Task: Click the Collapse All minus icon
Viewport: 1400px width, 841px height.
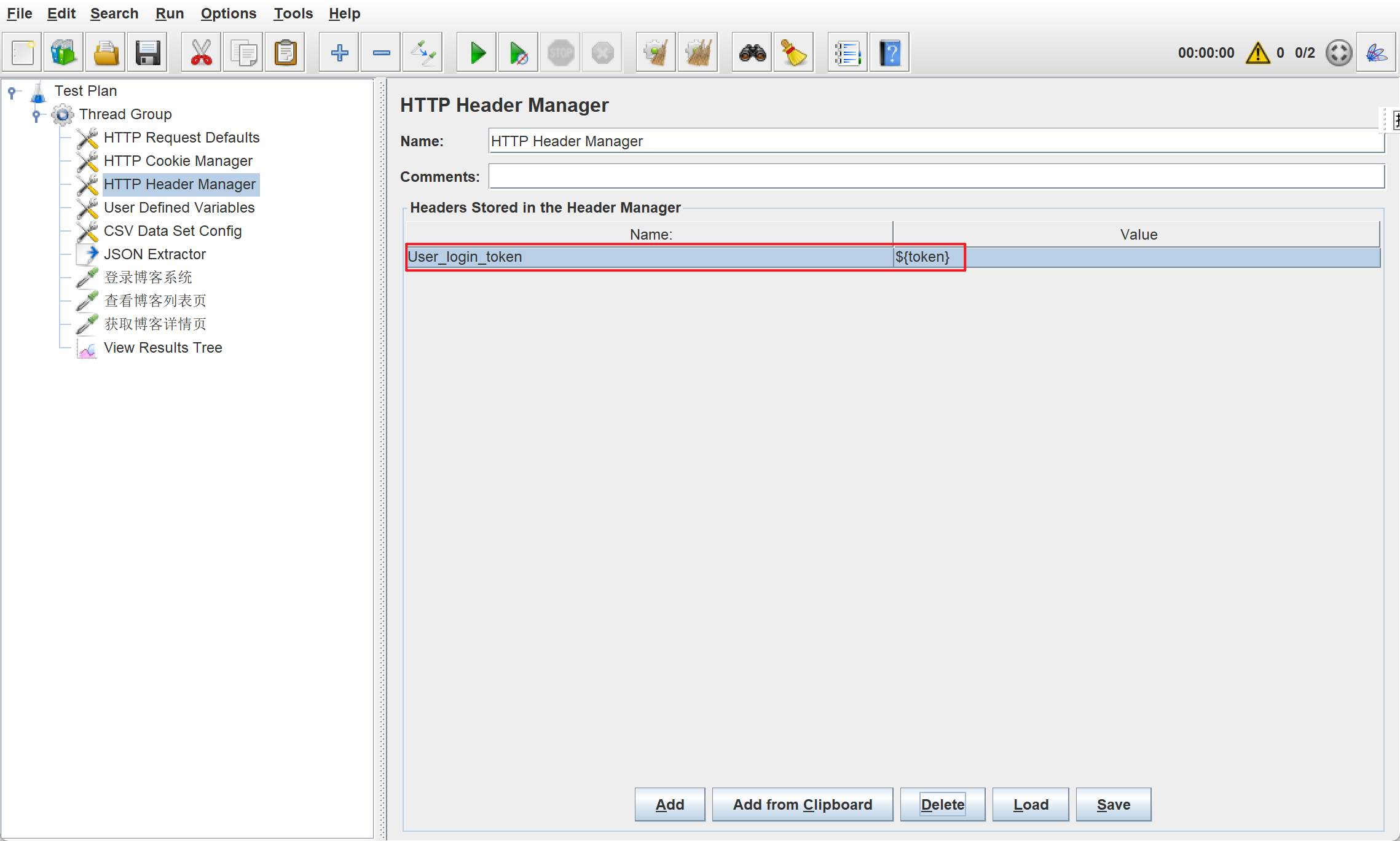Action: (x=381, y=53)
